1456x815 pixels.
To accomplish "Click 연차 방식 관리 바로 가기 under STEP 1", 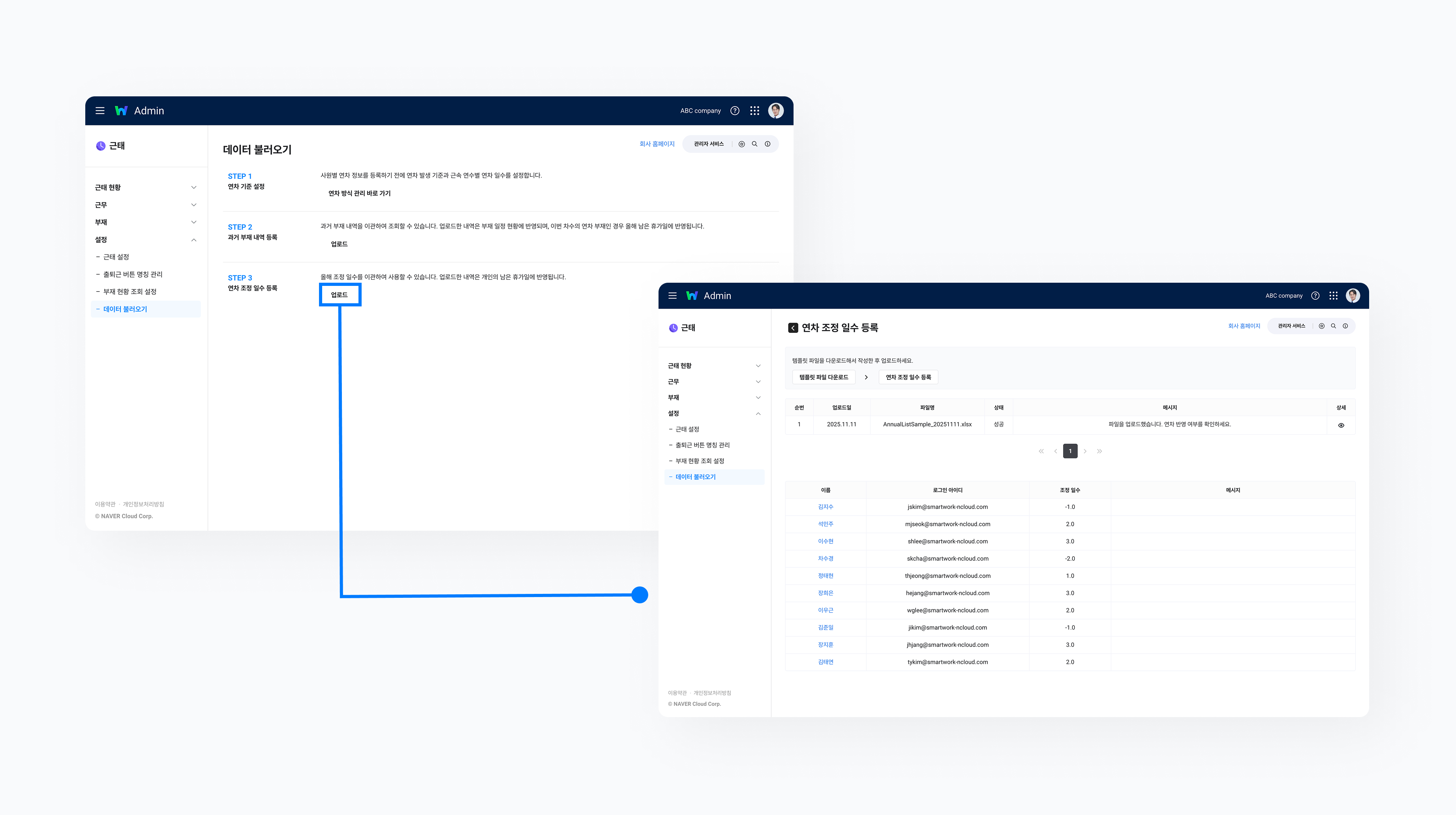I will (x=360, y=193).
